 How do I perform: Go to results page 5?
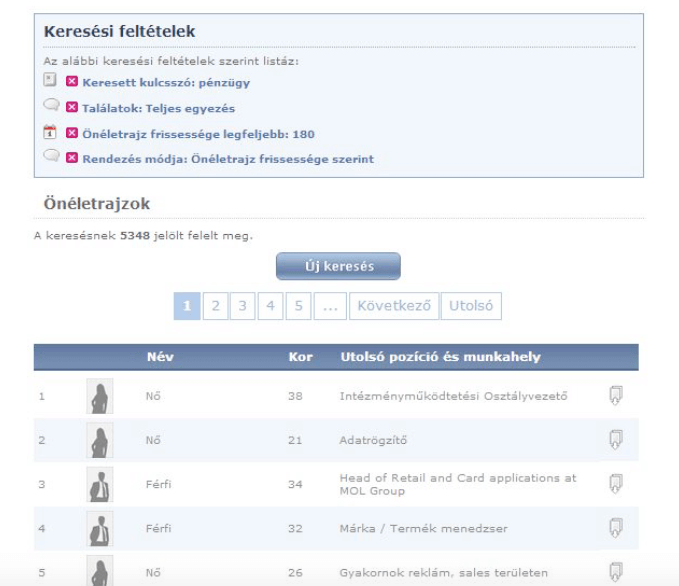(298, 306)
